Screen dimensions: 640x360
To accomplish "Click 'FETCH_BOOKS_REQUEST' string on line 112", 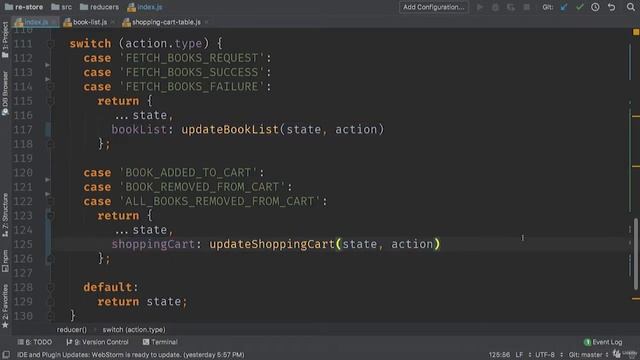I will coord(192,58).
